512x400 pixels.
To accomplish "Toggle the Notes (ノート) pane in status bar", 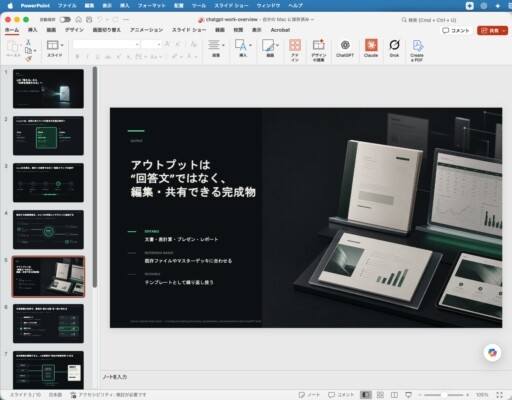I will pyautogui.click(x=310, y=395).
